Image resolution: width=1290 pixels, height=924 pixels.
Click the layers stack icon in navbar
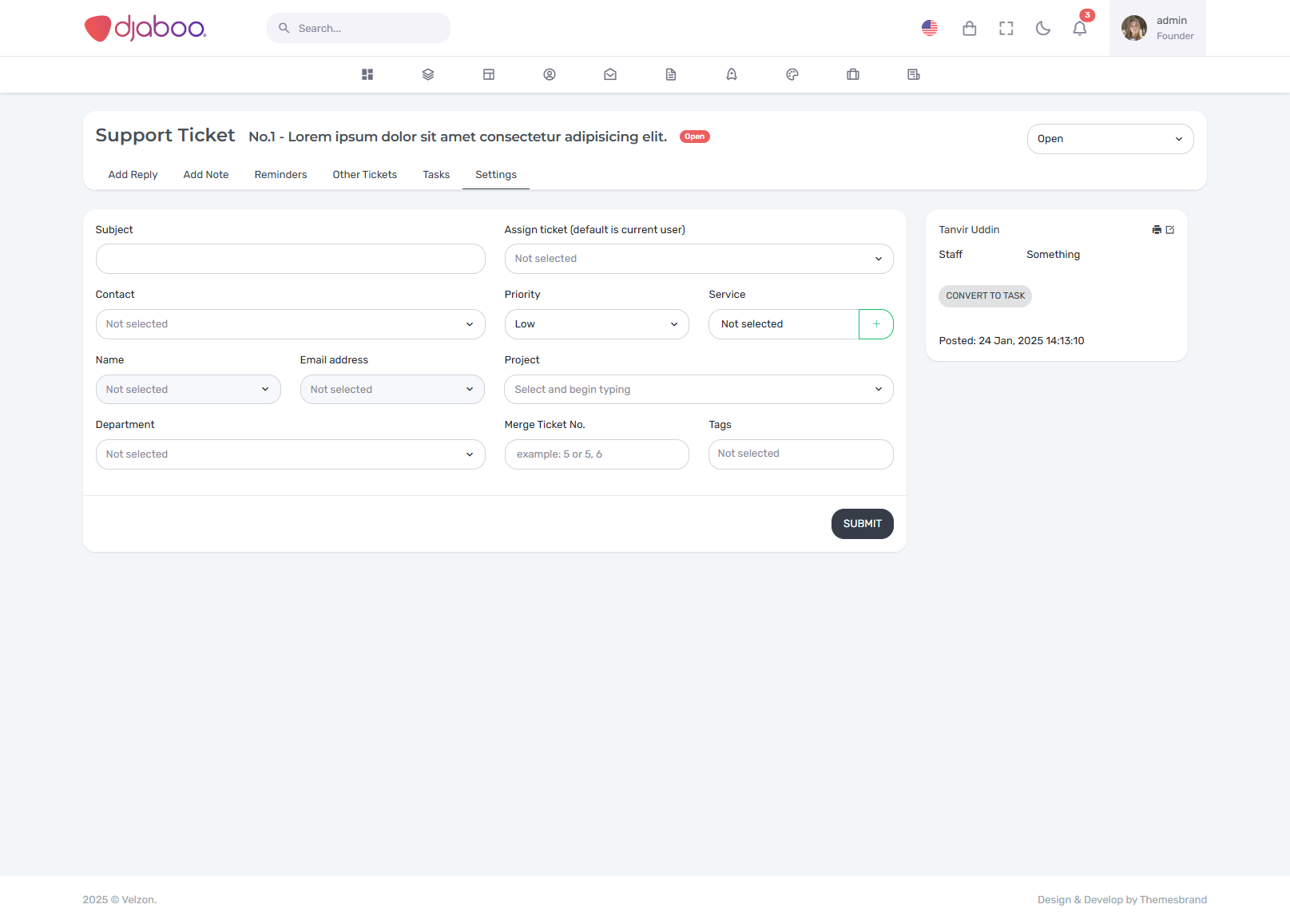[428, 74]
